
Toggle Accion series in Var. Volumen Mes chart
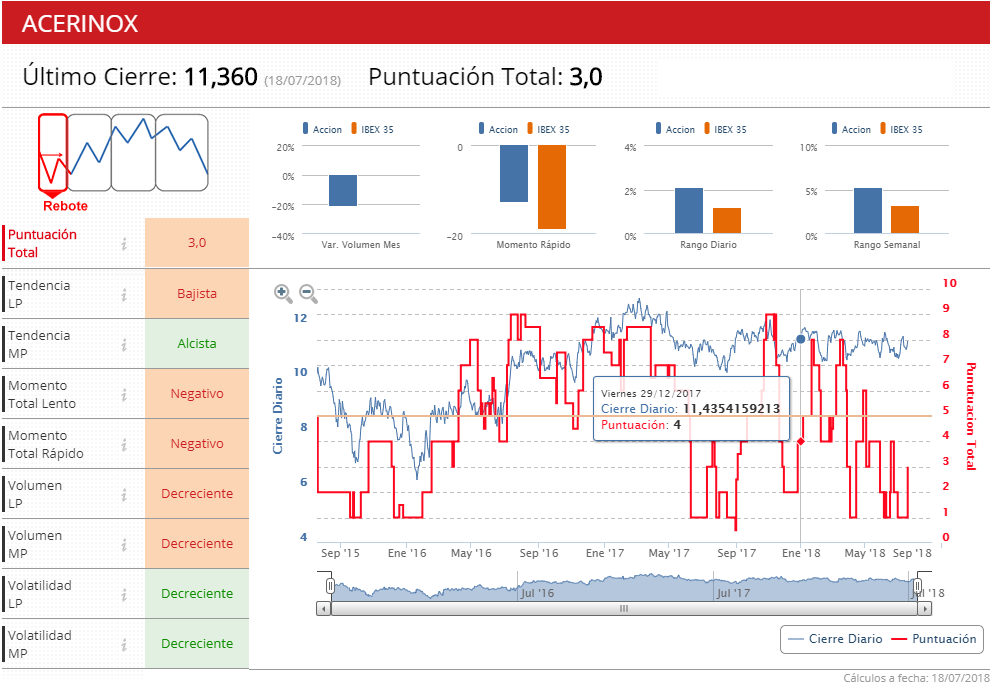pyautogui.click(x=323, y=129)
